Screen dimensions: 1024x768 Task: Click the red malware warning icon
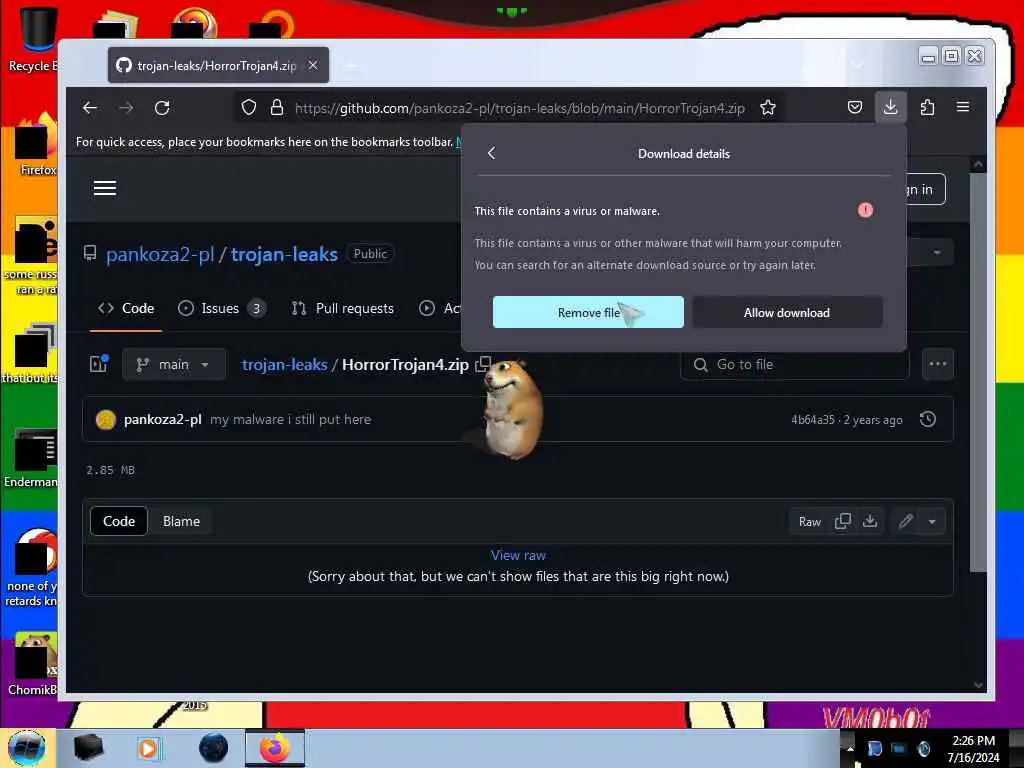point(865,210)
